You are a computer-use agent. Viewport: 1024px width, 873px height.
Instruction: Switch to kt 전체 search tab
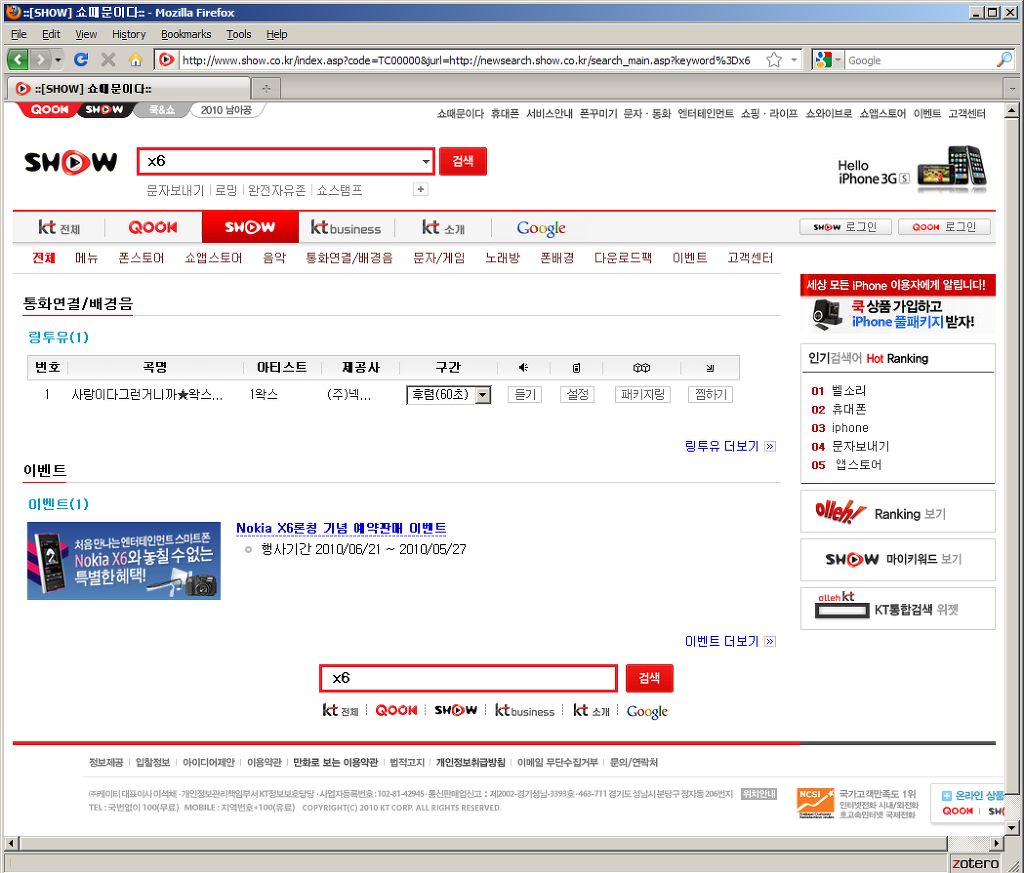click(x=59, y=228)
